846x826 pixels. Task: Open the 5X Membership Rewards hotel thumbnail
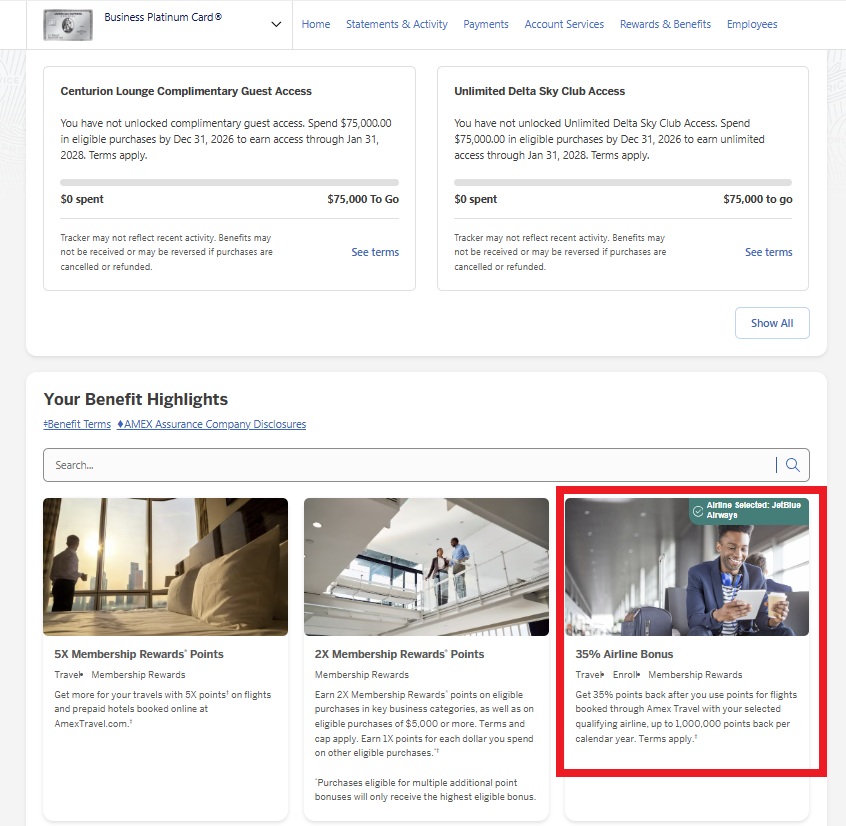click(x=165, y=567)
